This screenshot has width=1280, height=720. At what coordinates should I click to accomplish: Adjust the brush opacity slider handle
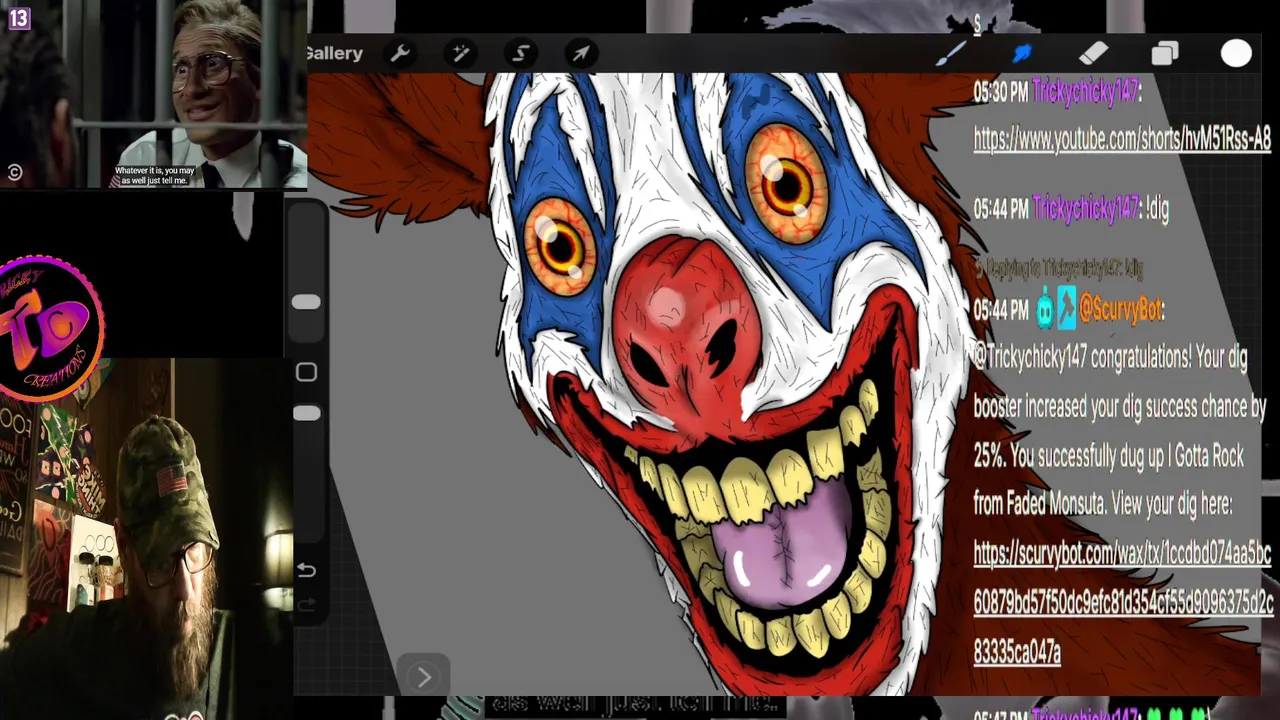[x=306, y=413]
